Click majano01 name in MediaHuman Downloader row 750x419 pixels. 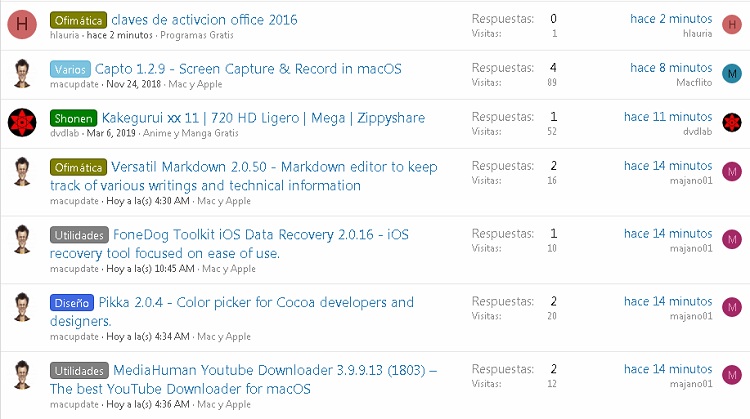point(691,384)
